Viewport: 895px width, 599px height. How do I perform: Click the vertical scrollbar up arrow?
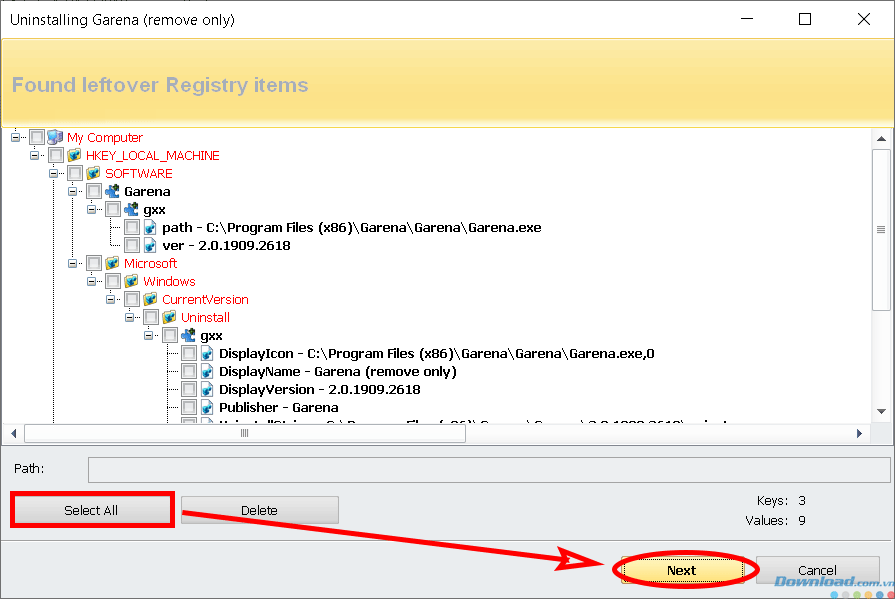click(881, 139)
